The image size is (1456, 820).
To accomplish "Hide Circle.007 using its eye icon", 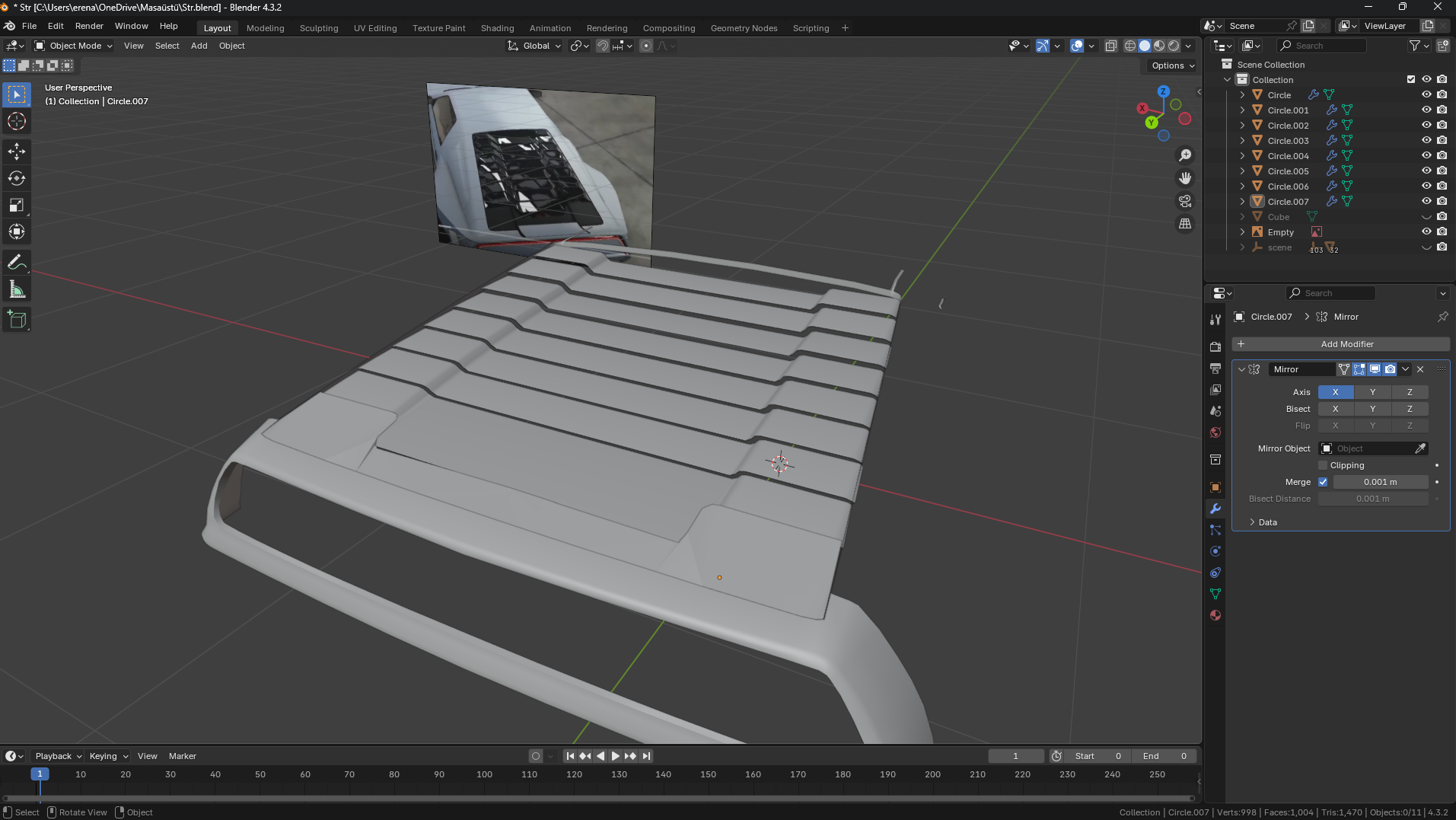I will (1426, 201).
